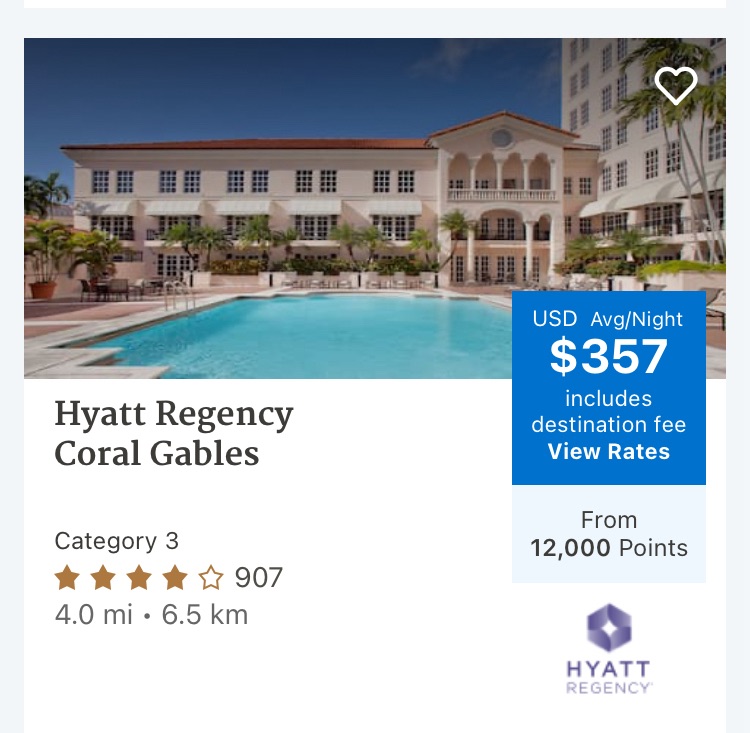Click the third filled rating star
The width and height of the screenshot is (750, 733).
(x=139, y=578)
